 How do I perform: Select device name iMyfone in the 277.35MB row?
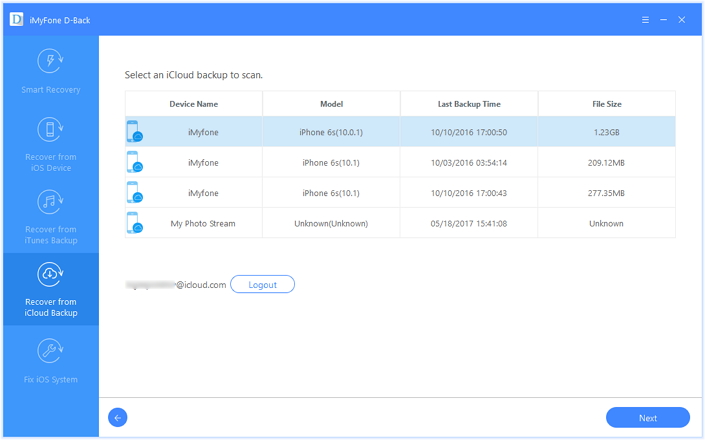[x=203, y=193]
